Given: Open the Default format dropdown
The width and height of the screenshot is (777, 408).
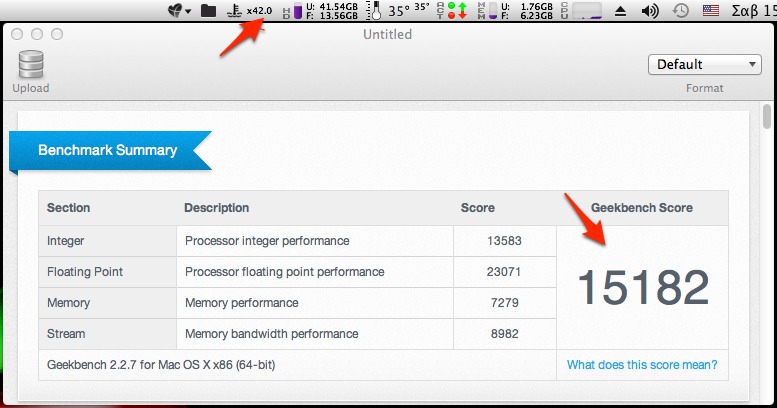Looking at the screenshot, I should click(704, 64).
